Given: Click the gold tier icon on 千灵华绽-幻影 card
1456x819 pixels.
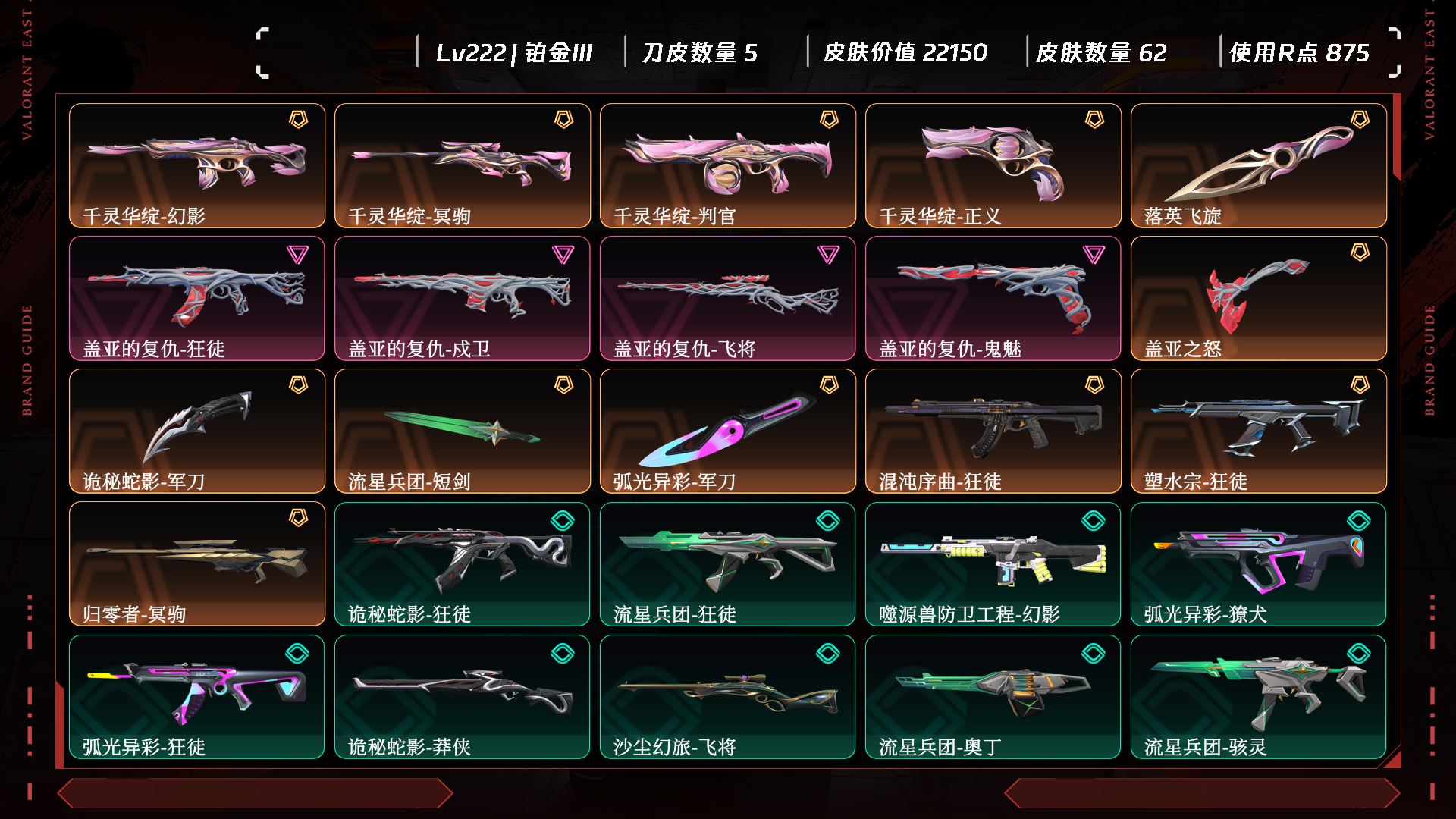Looking at the screenshot, I should point(298,120).
